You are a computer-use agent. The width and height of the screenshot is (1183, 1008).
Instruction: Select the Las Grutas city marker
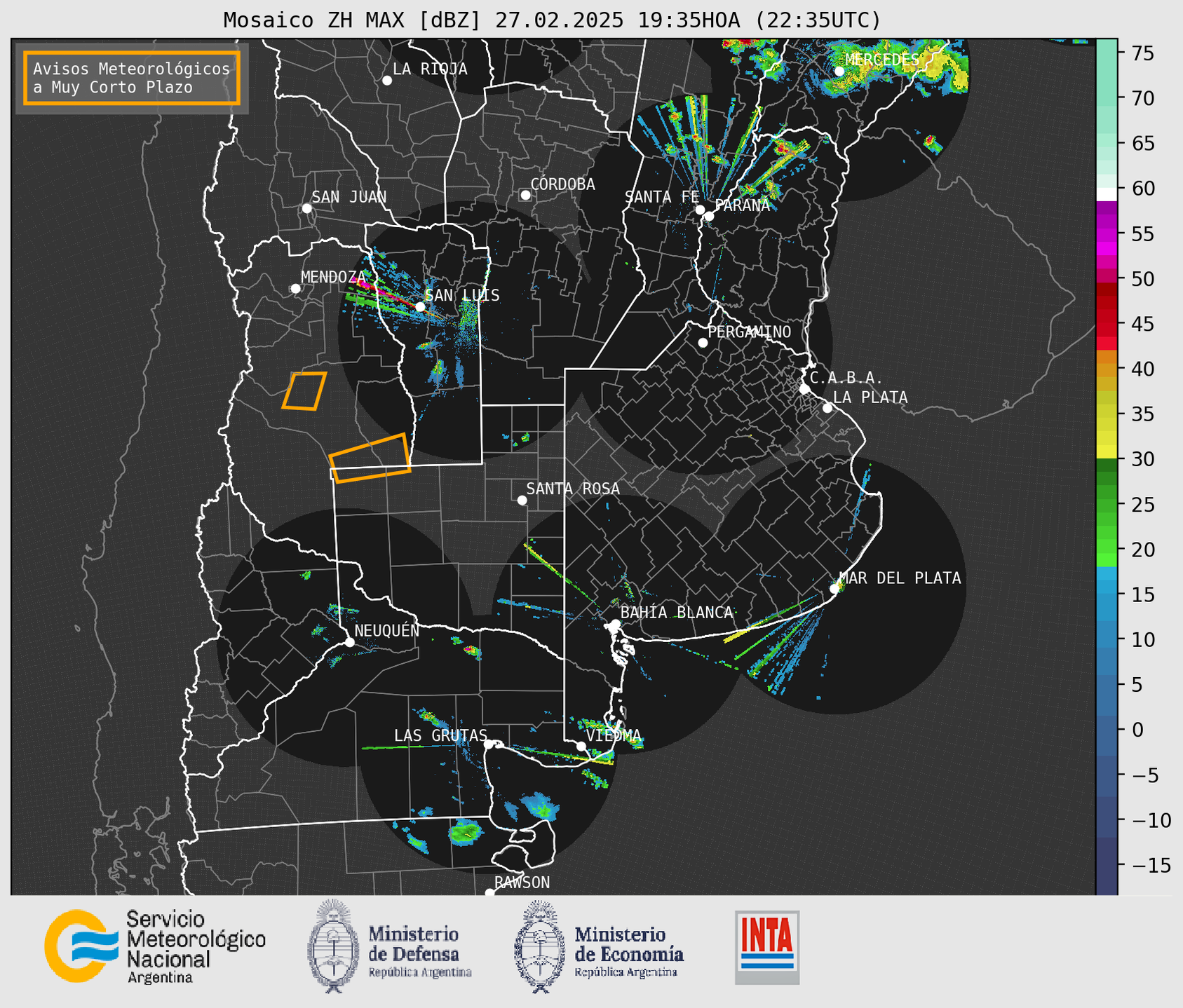pos(489,744)
